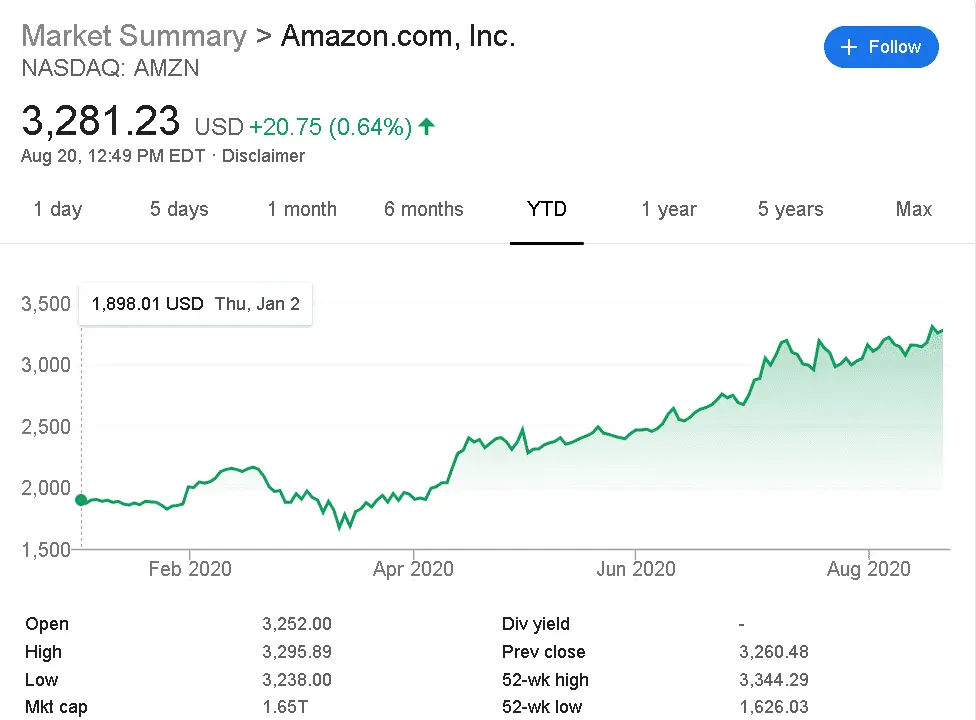Image resolution: width=976 pixels, height=720 pixels.
Task: Click the 52-wk high value
Action: pyautogui.click(x=773, y=680)
